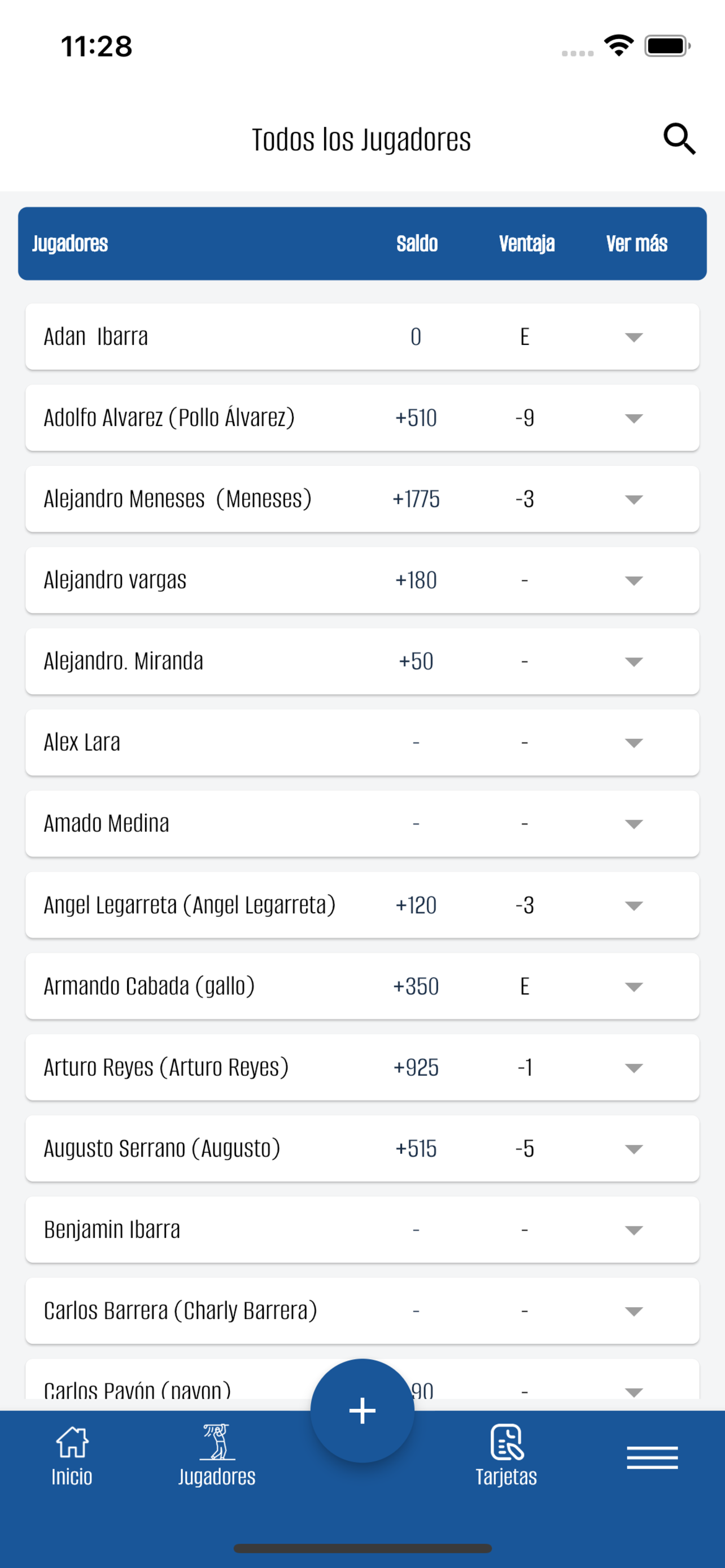Tap the round plus add button
This screenshot has height=1568, width=725.
coord(362,1411)
